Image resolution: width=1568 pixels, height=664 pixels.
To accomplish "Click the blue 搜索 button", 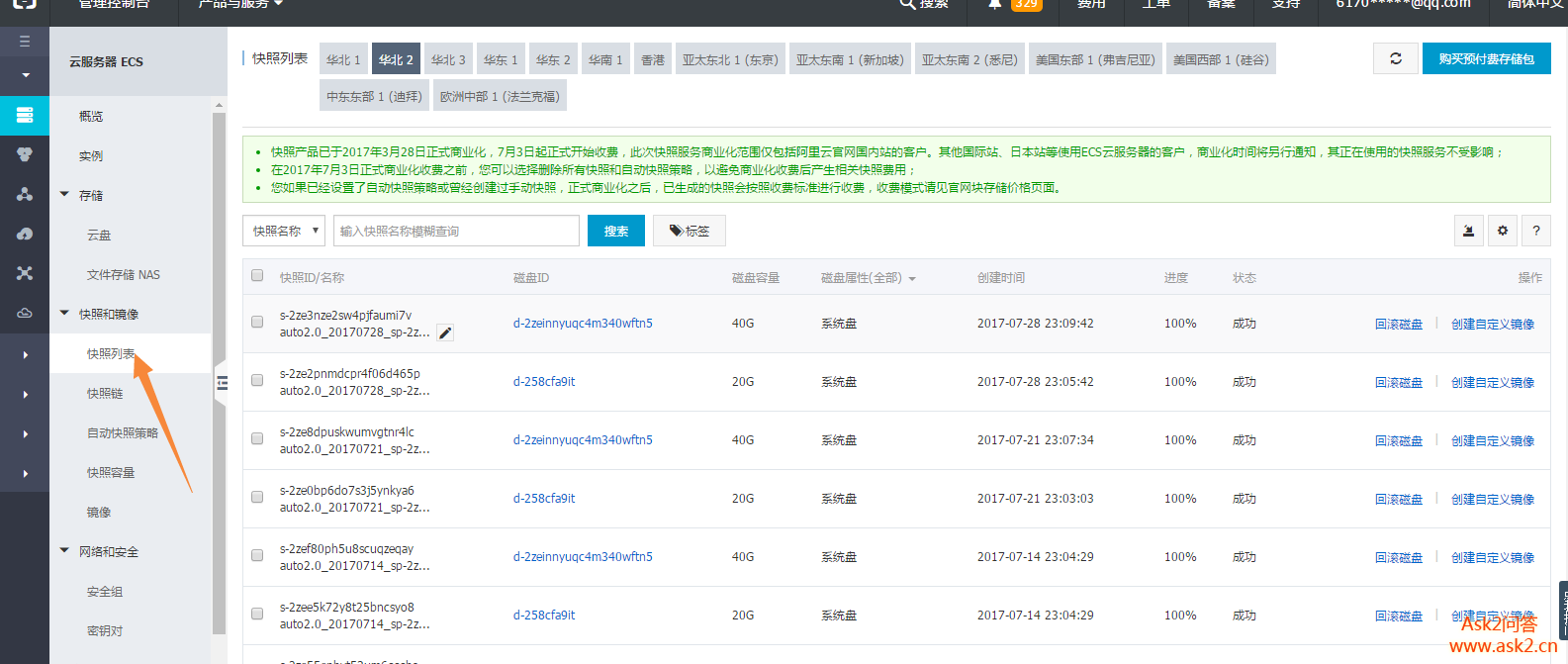I will (x=615, y=231).
